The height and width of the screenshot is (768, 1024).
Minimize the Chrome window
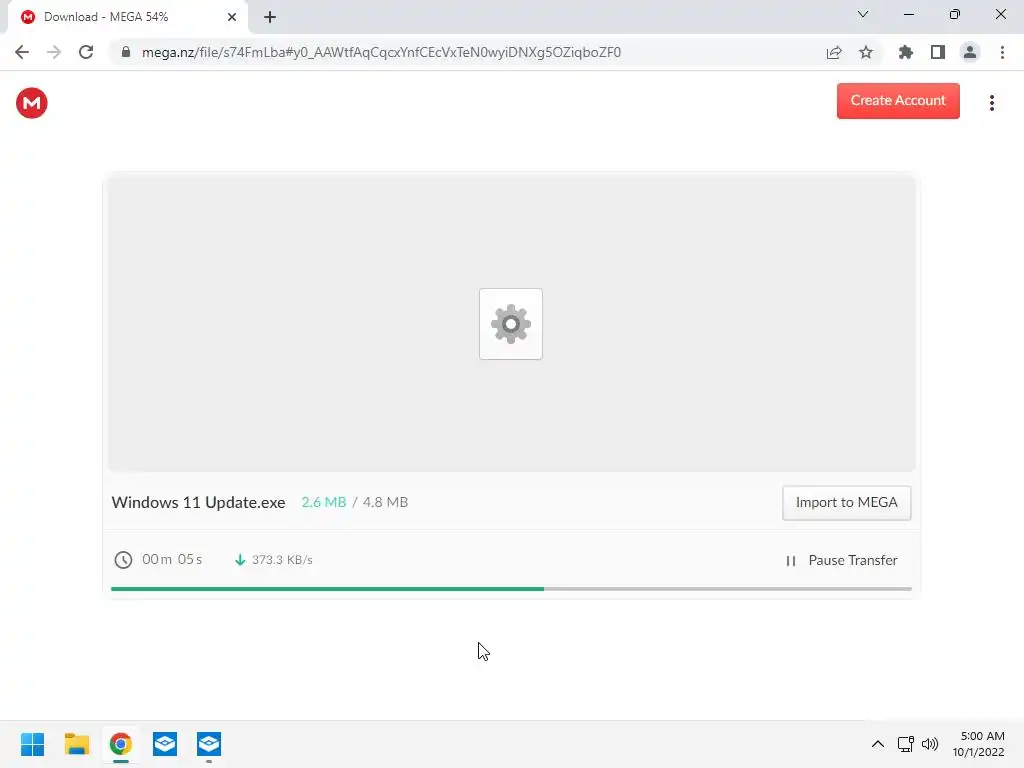pos(908,14)
